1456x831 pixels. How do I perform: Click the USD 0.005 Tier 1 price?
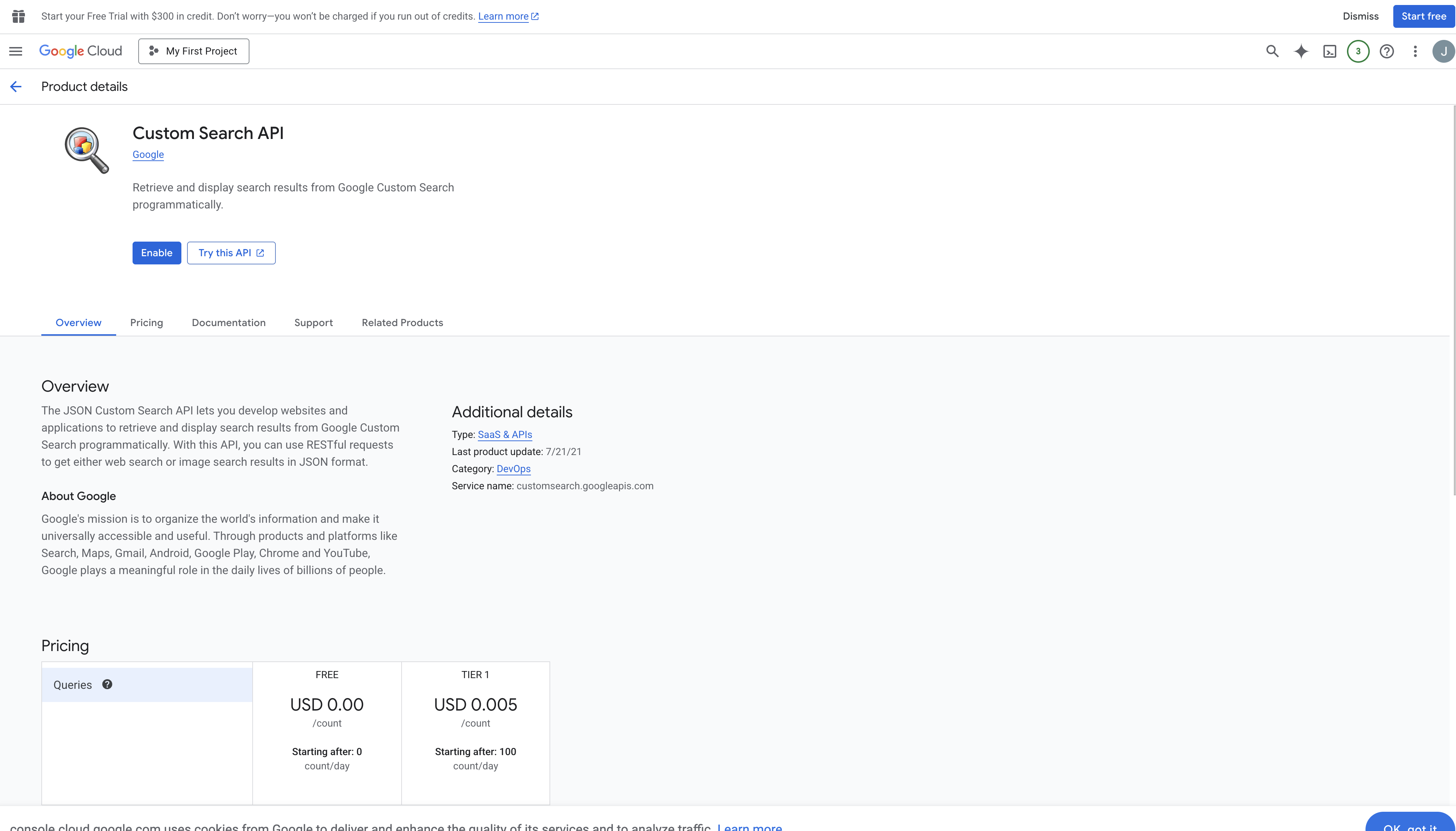pyautogui.click(x=475, y=705)
